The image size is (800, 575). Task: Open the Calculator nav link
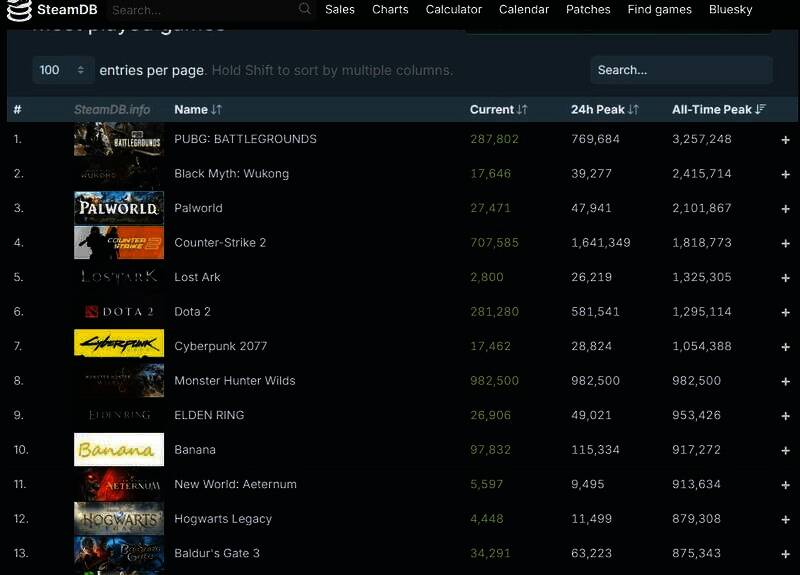pyautogui.click(x=454, y=9)
